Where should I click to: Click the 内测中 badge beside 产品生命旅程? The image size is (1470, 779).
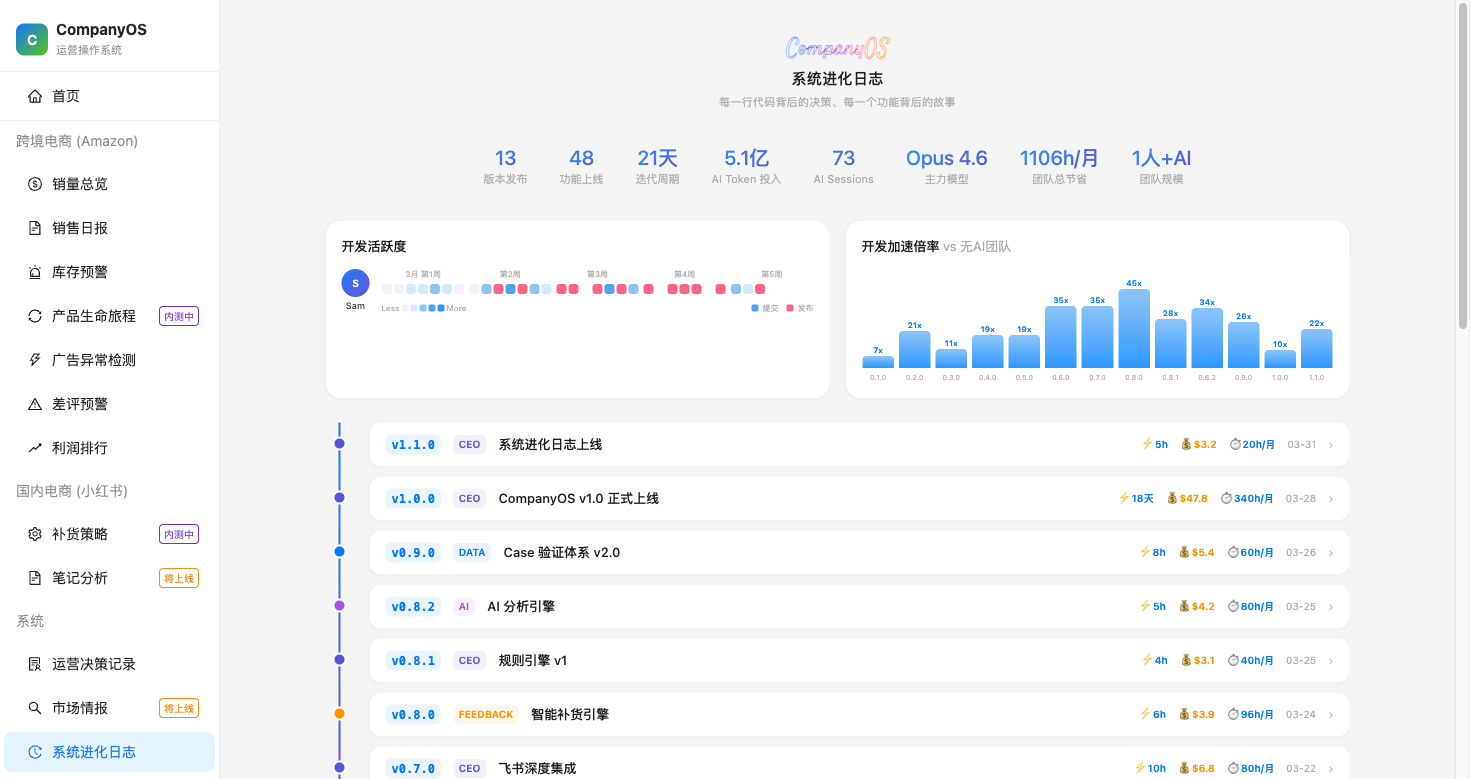click(179, 316)
